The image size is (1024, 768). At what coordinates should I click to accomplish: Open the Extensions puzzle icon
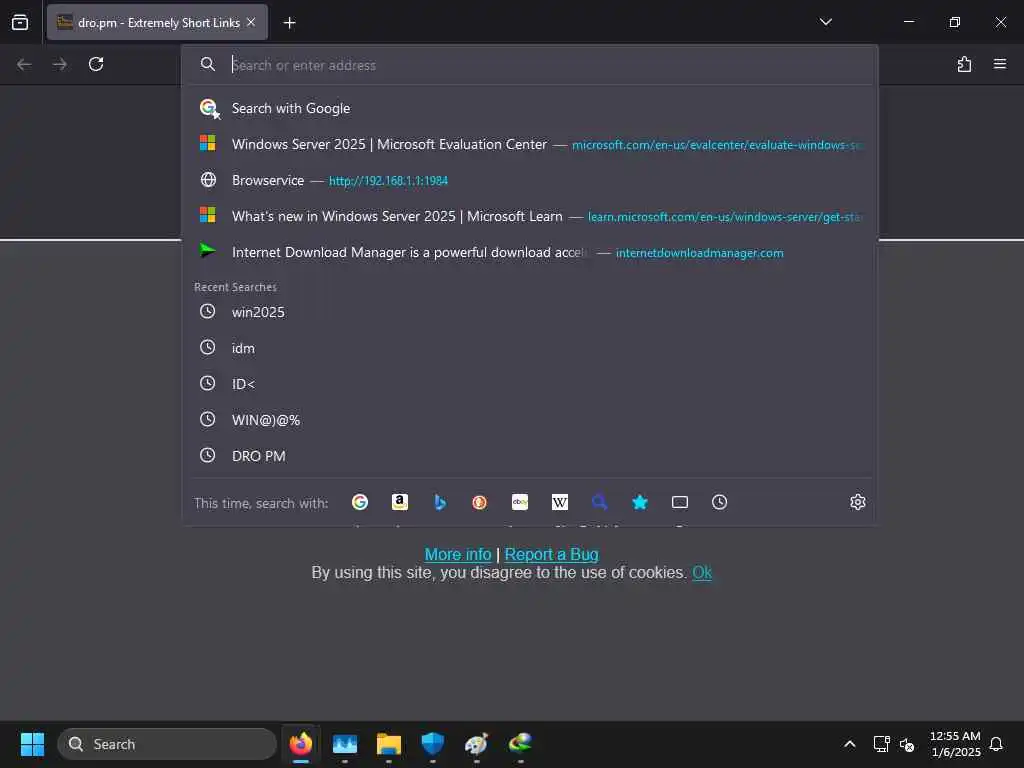[x=964, y=64]
